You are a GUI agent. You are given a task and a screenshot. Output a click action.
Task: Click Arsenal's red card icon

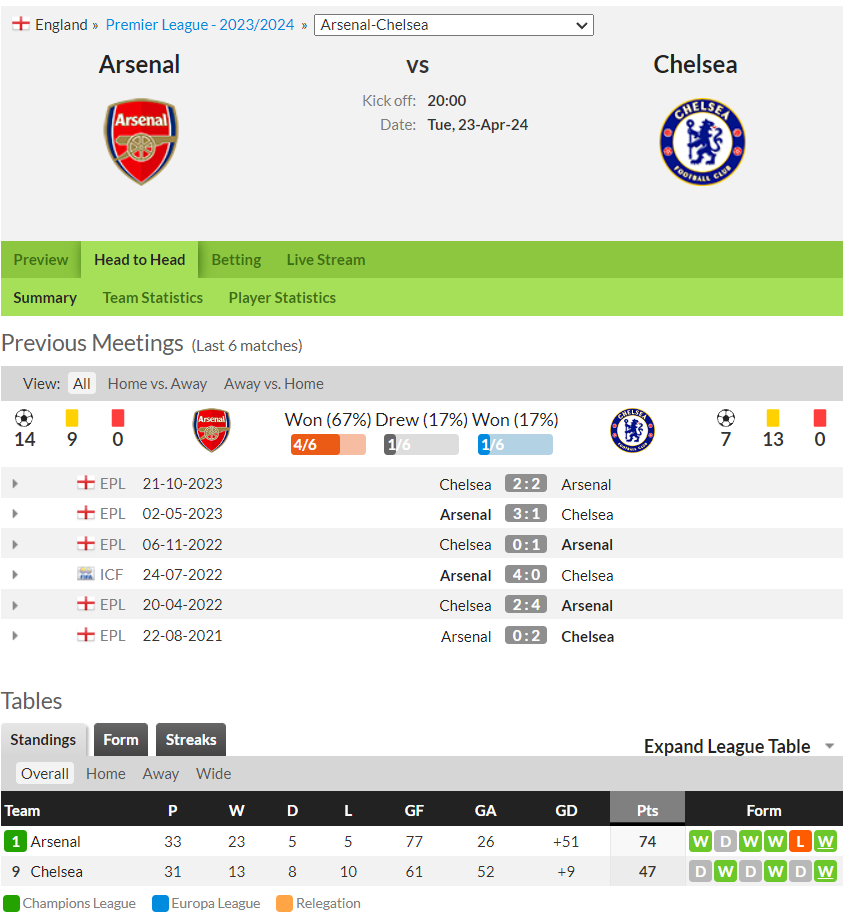pyautogui.click(x=118, y=418)
